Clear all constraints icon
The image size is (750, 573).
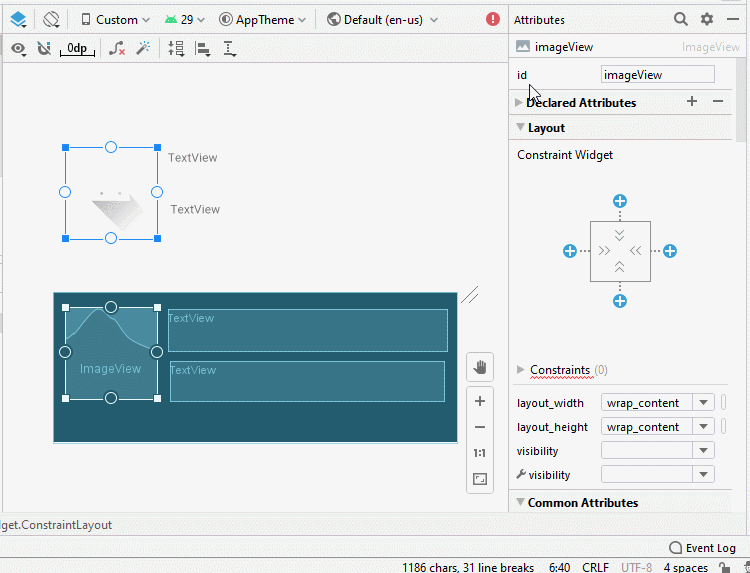117,48
